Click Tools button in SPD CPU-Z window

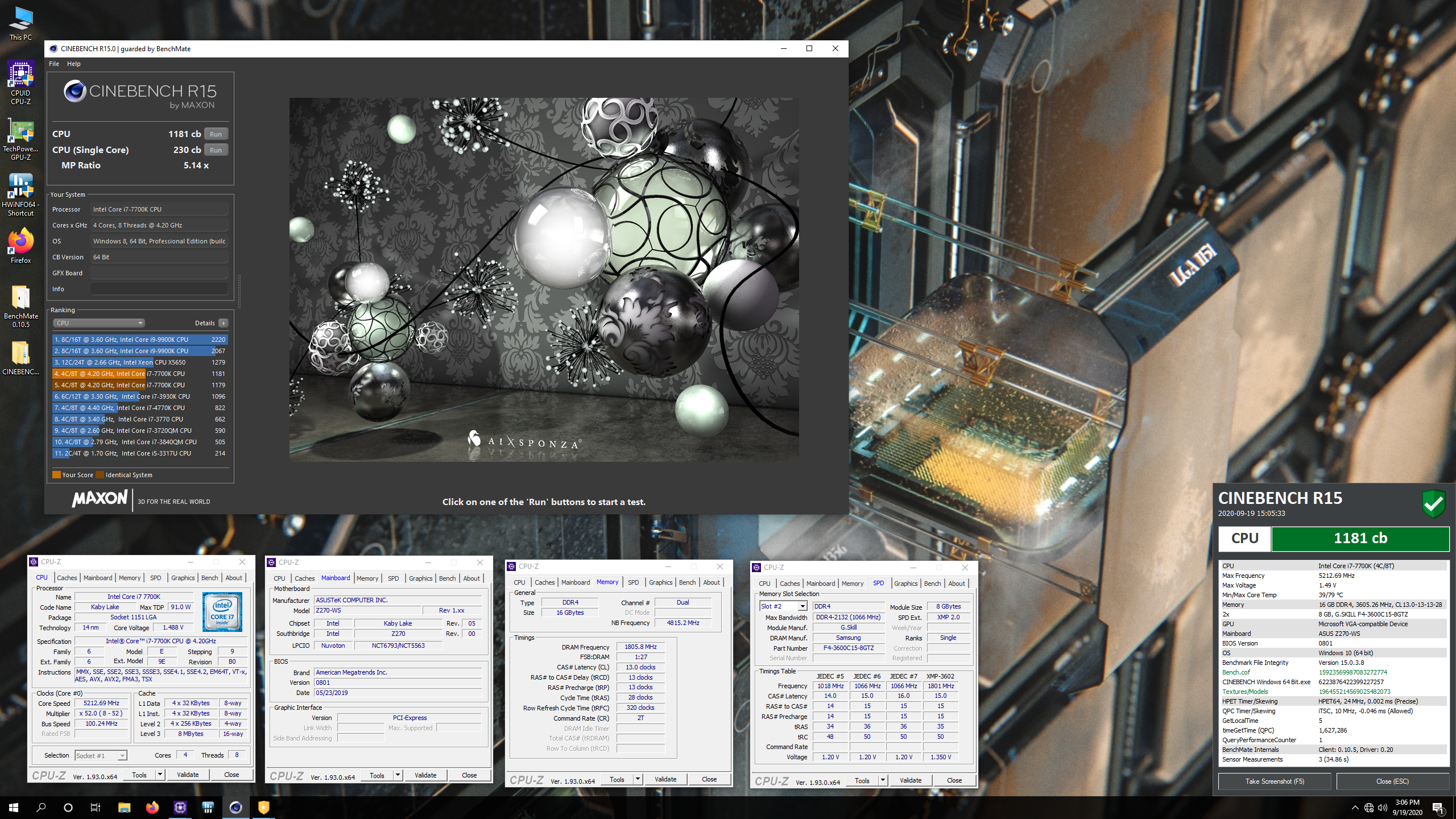862,780
